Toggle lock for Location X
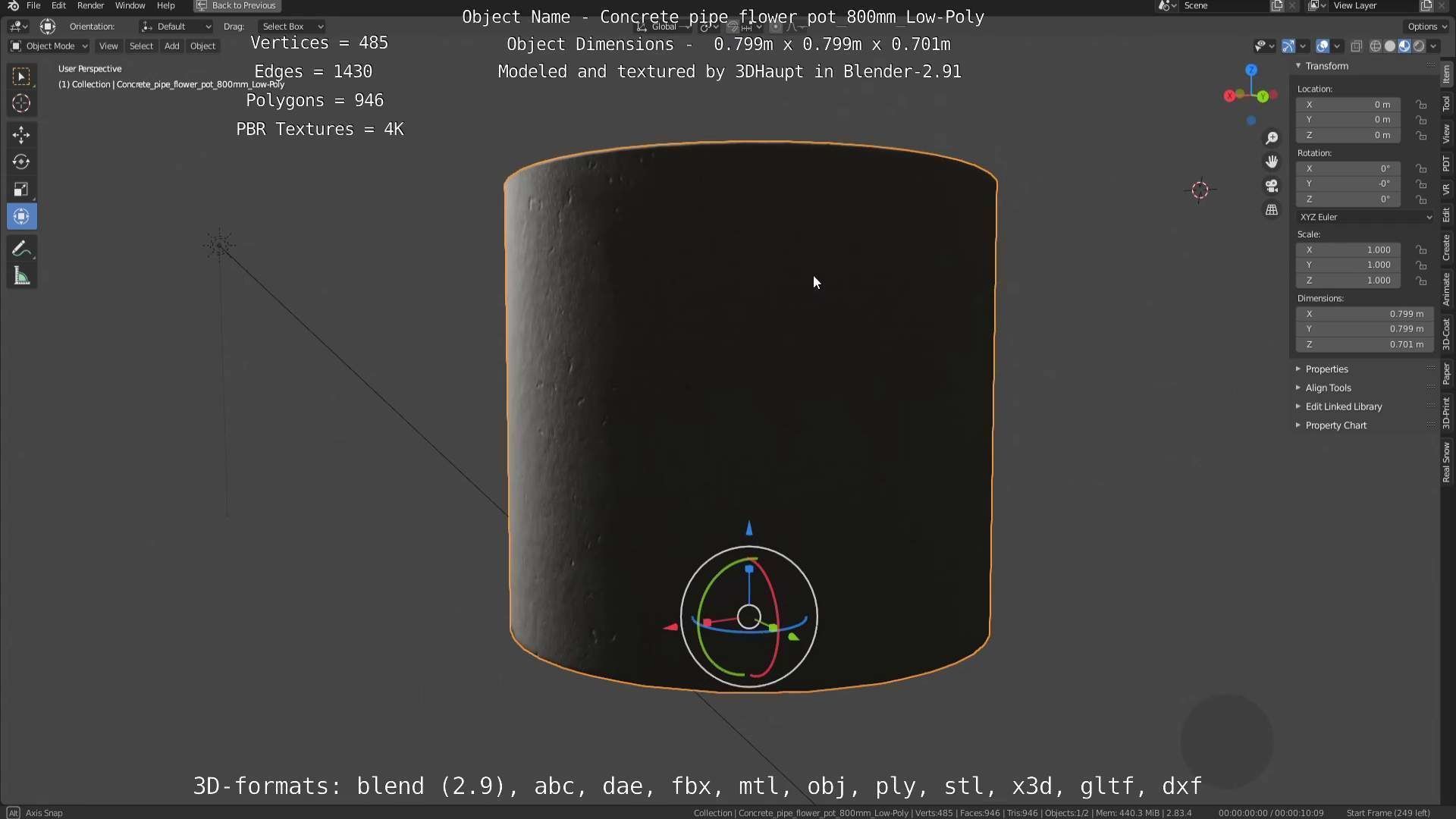The width and height of the screenshot is (1456, 819). coord(1421,105)
